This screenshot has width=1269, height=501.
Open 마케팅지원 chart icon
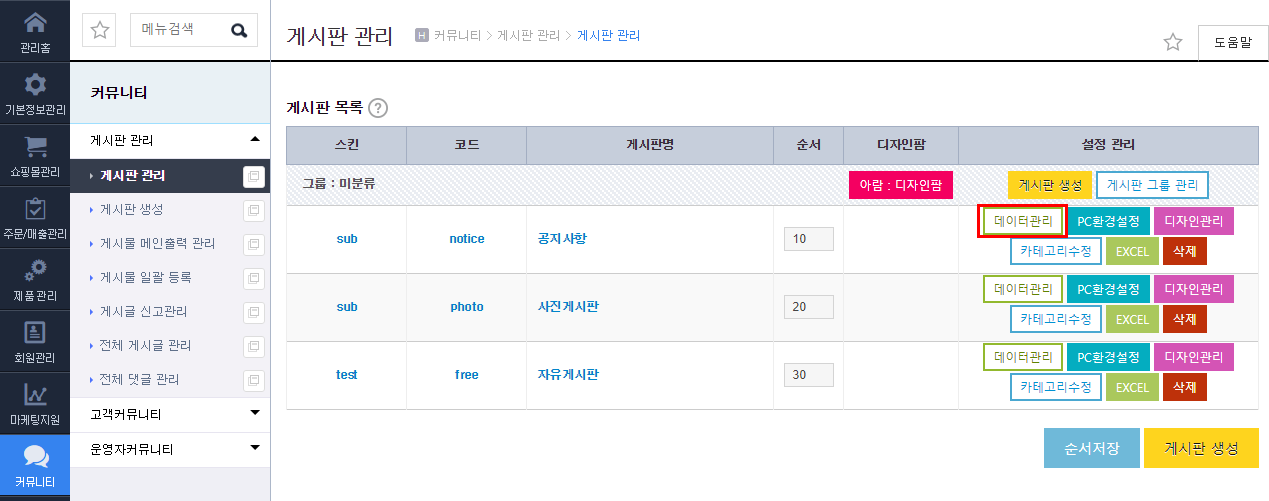click(35, 394)
